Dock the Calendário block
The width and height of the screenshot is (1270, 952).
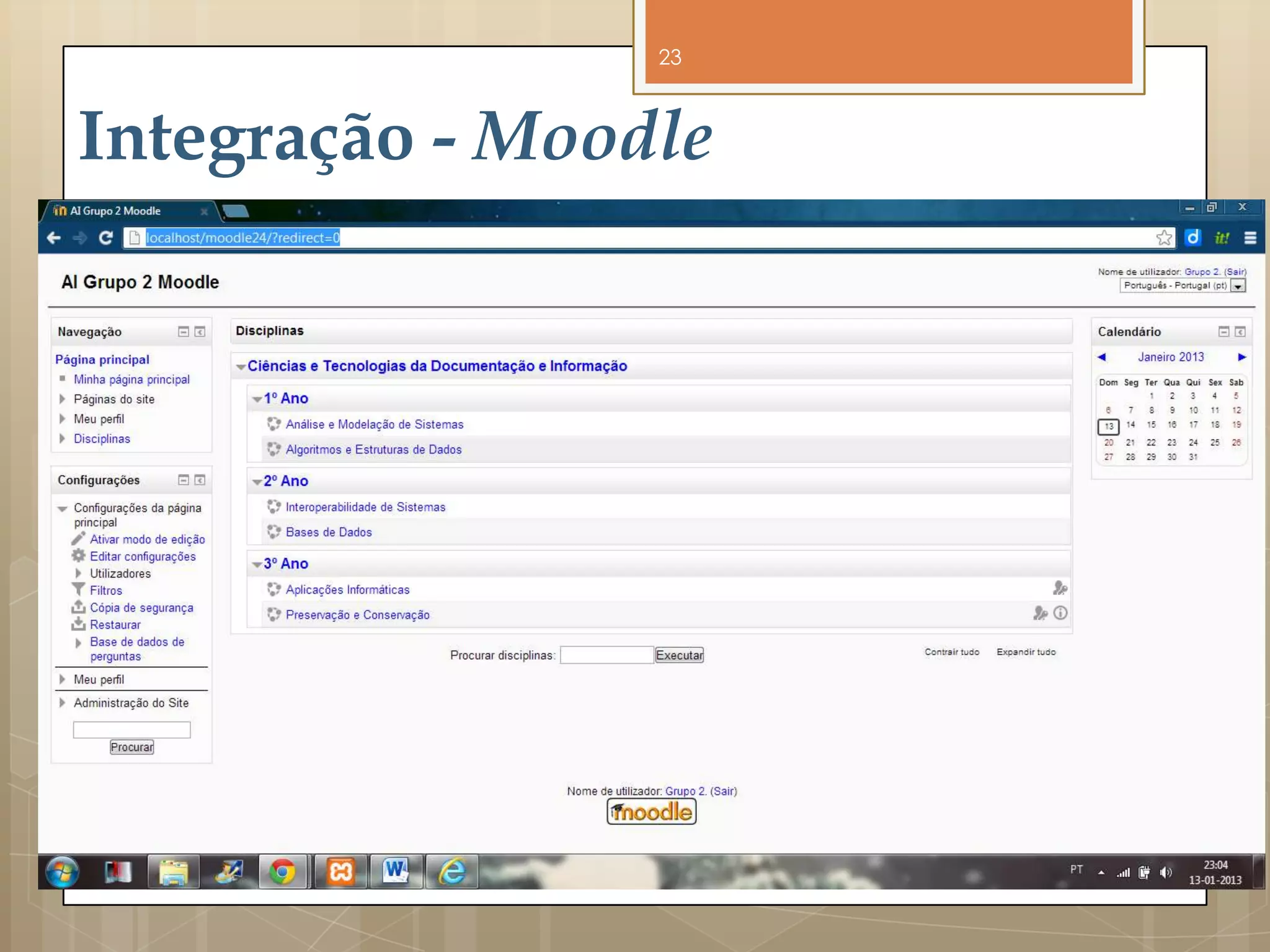(1240, 332)
